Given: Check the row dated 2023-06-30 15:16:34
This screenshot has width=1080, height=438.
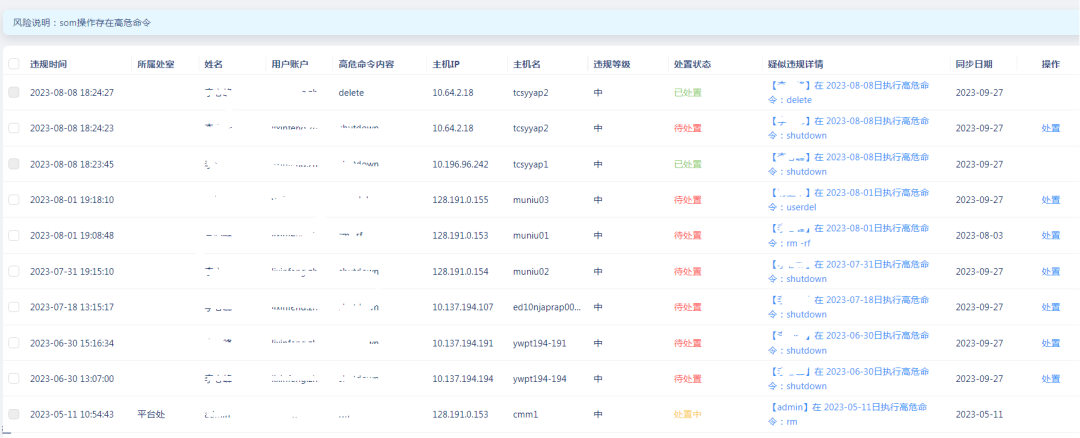Looking at the screenshot, I should click(x=14, y=343).
